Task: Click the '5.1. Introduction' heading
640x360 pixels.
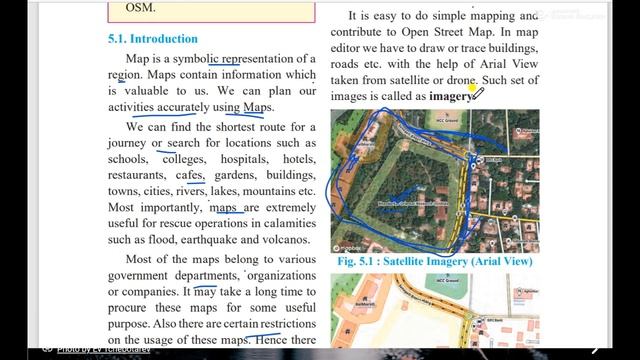Action: click(x=153, y=39)
